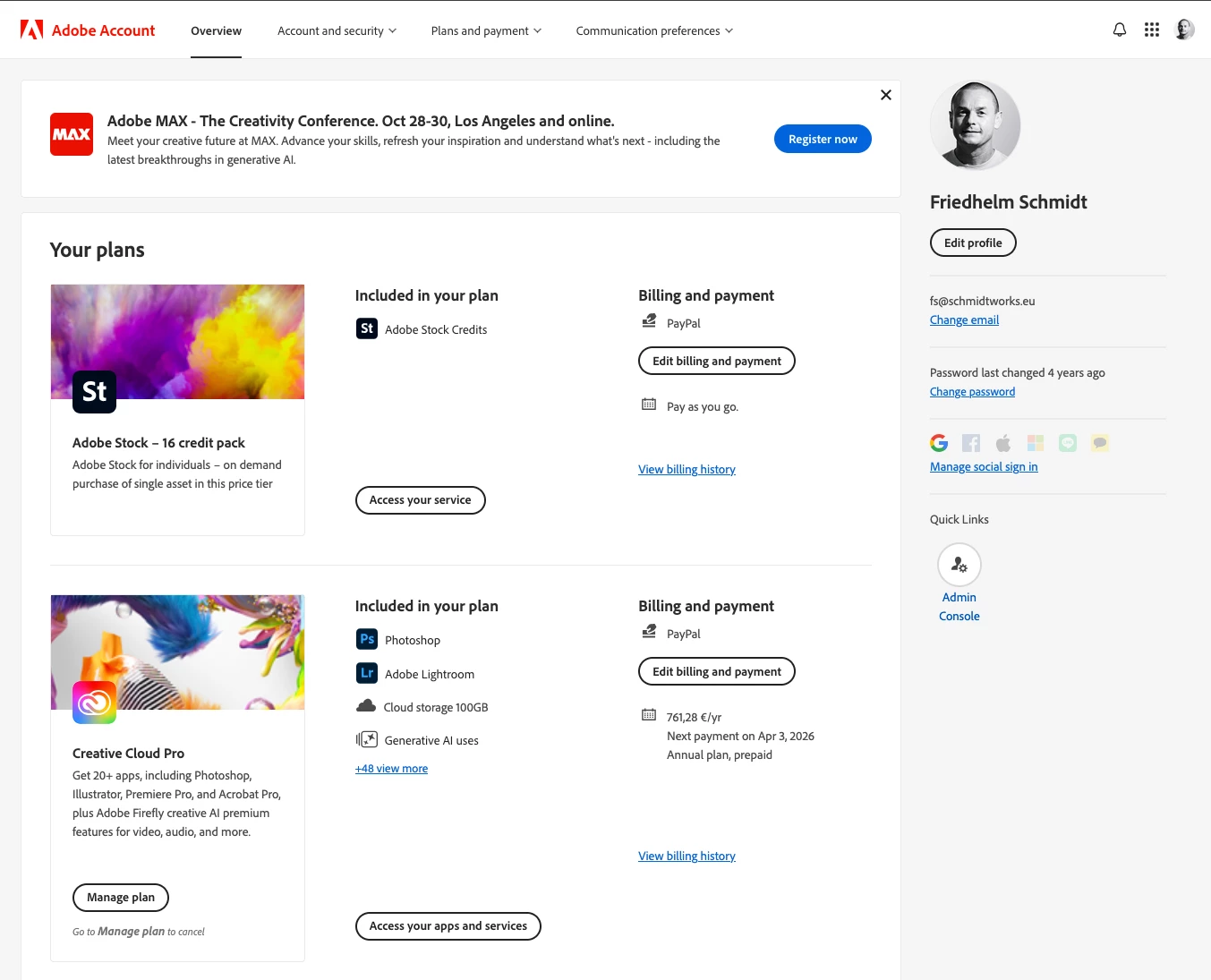The height and width of the screenshot is (980, 1211).
Task: Click the Lightroom Lr icon
Action: 367,673
